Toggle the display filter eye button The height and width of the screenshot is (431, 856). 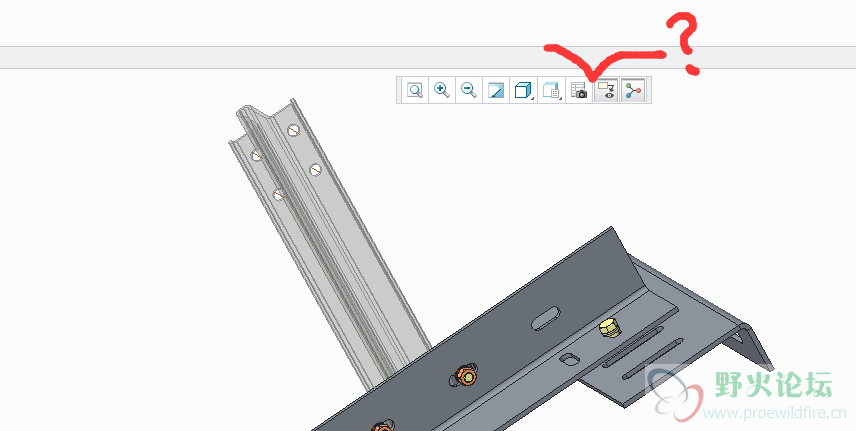(x=606, y=90)
